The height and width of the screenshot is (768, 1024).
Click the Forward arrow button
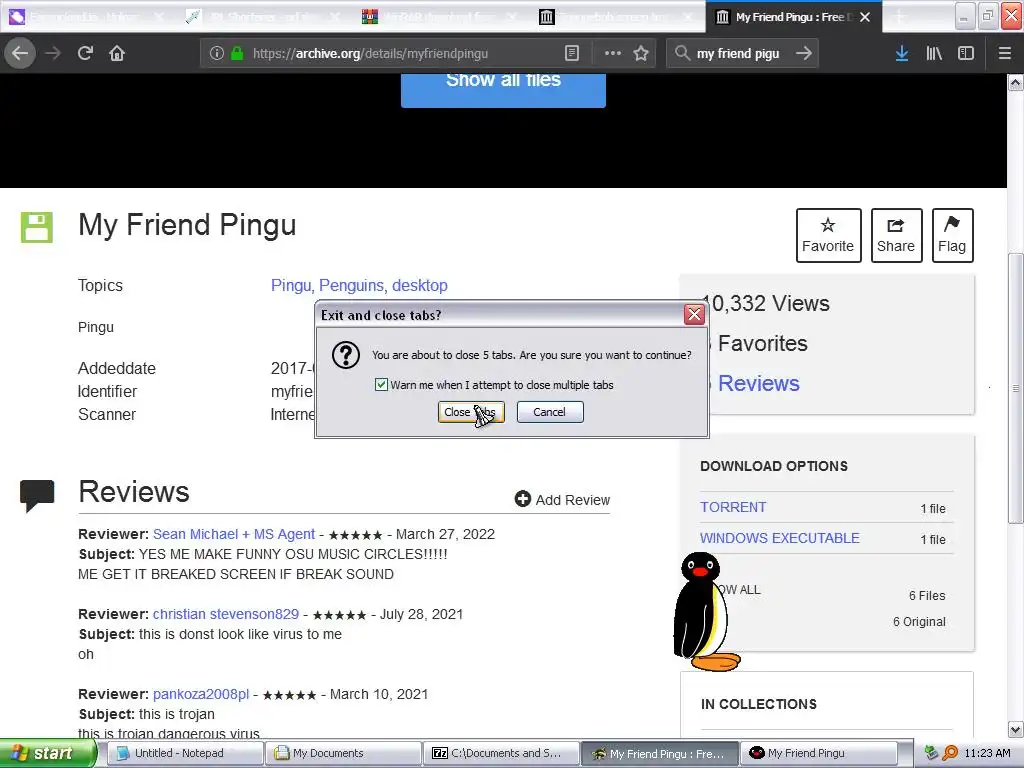click(x=53, y=53)
